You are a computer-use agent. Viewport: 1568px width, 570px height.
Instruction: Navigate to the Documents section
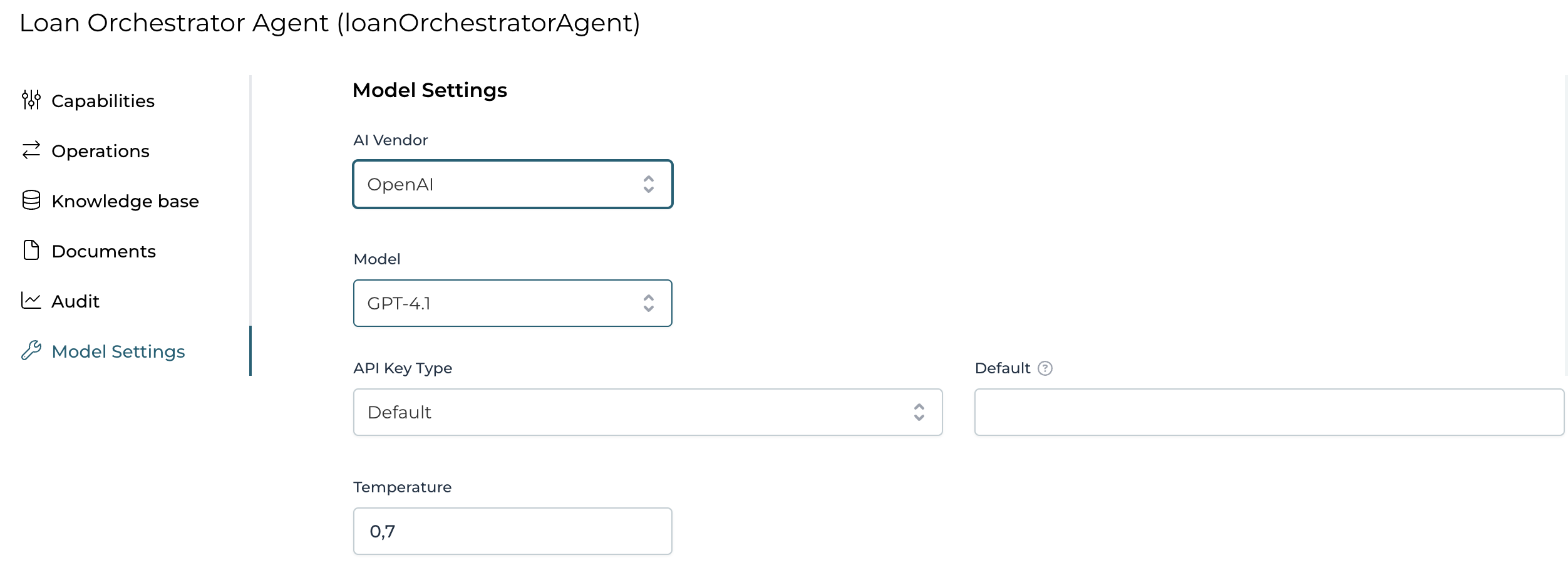click(104, 251)
